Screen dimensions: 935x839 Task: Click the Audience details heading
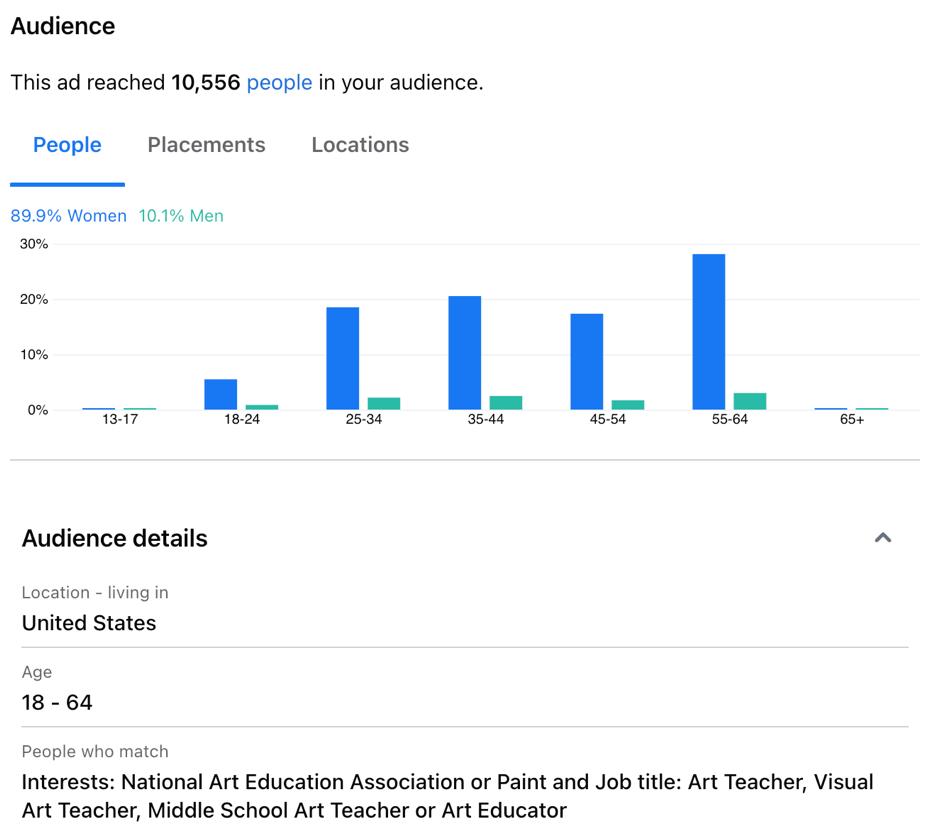coord(115,538)
